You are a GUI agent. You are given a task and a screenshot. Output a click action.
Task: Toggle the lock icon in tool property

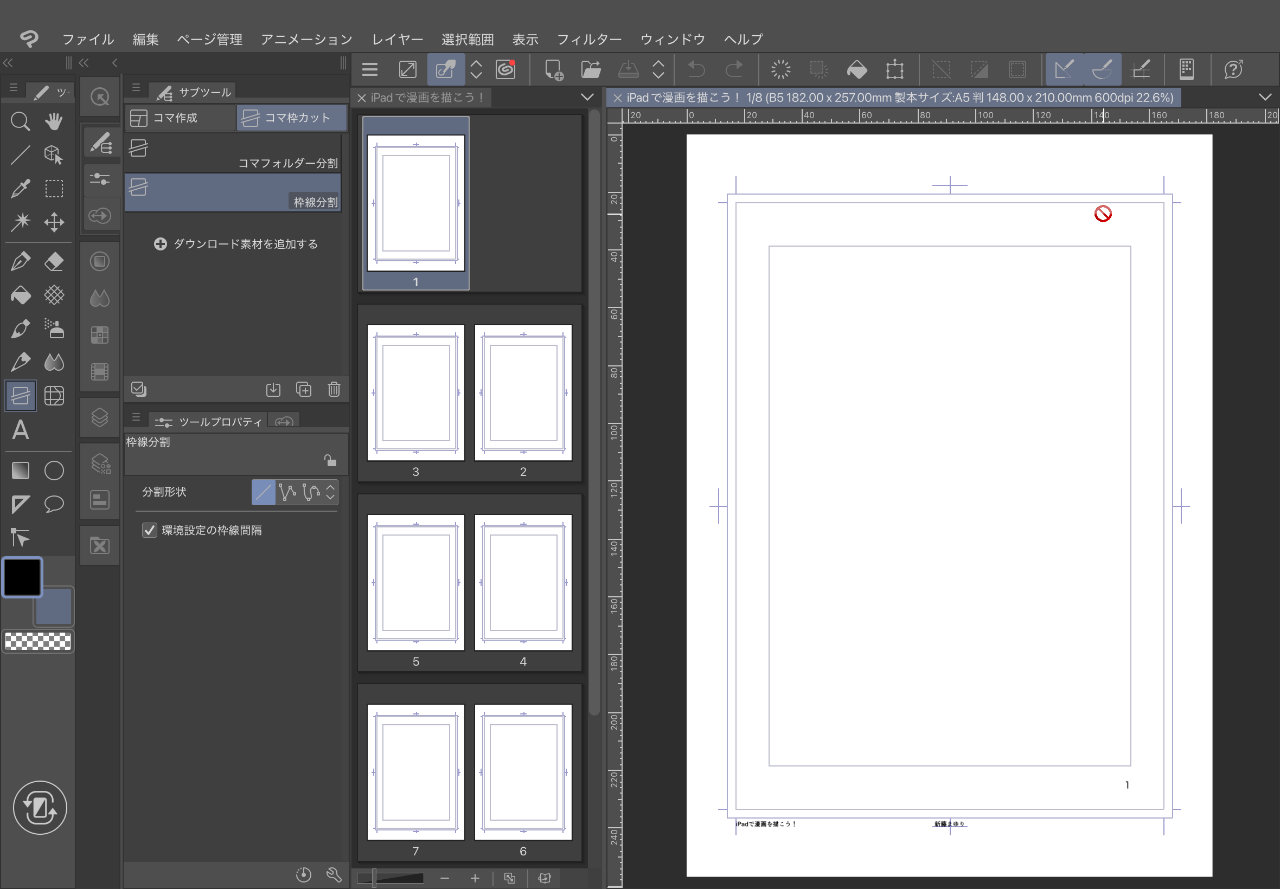point(329,460)
